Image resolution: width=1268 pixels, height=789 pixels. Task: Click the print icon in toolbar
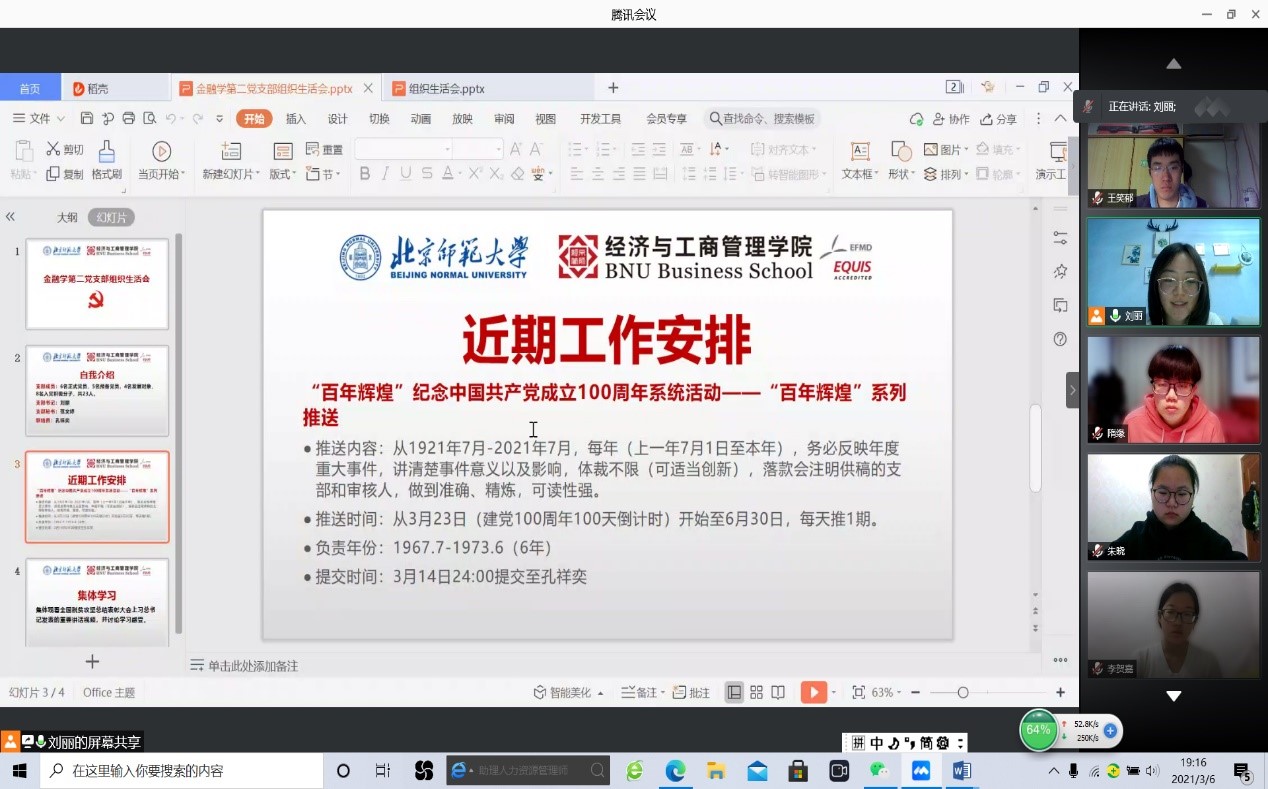(128, 119)
